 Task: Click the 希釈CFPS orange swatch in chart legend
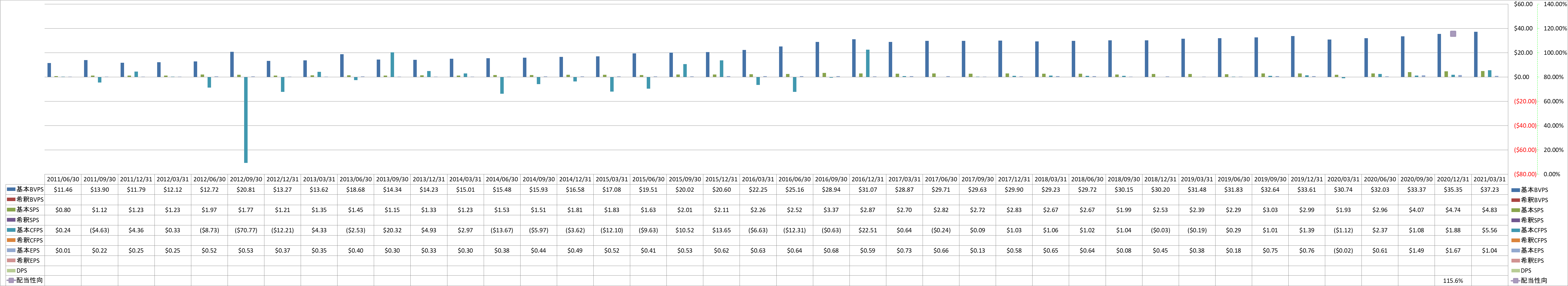pyautogui.click(x=1516, y=240)
